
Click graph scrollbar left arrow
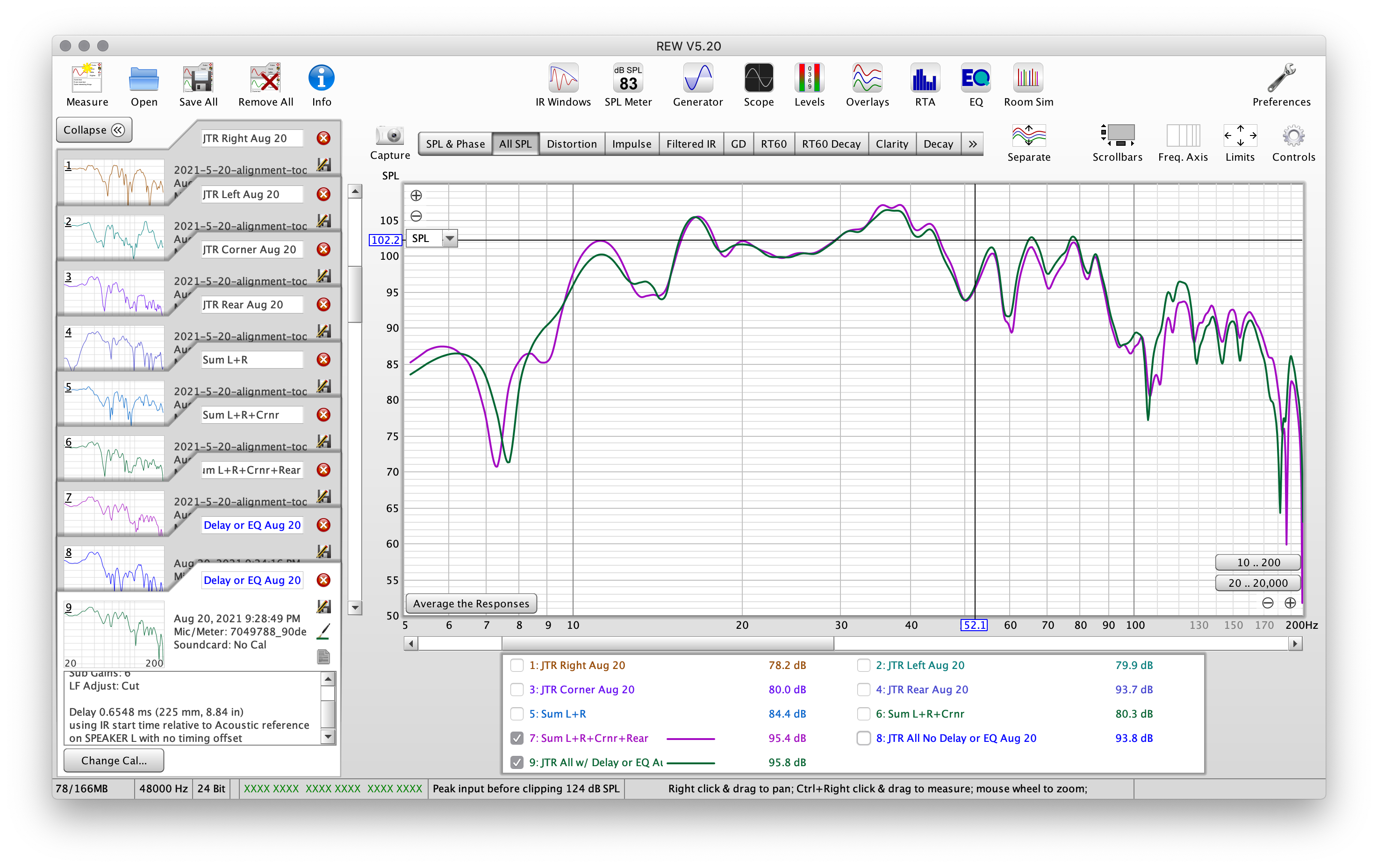click(x=410, y=644)
